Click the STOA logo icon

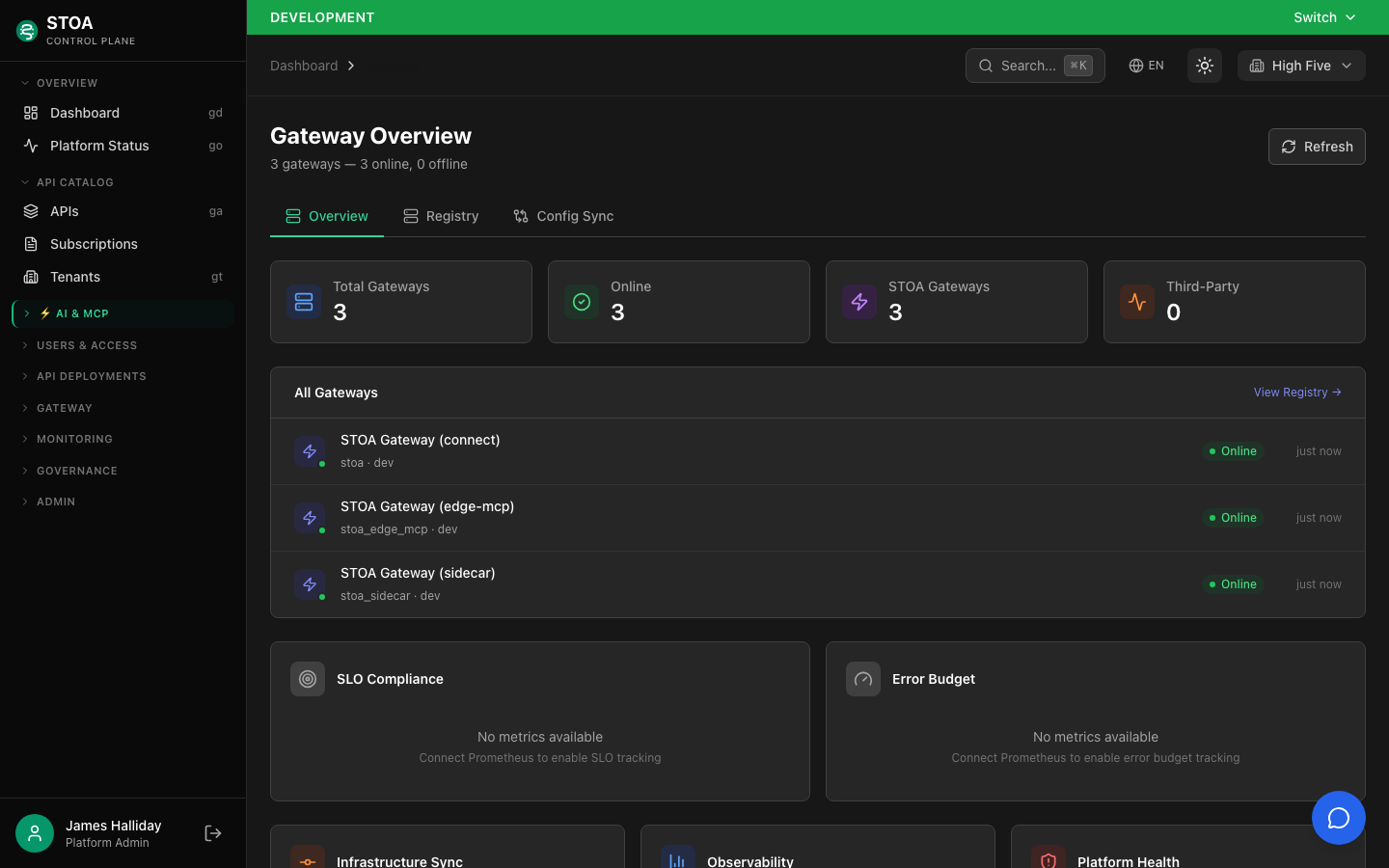coord(27,31)
